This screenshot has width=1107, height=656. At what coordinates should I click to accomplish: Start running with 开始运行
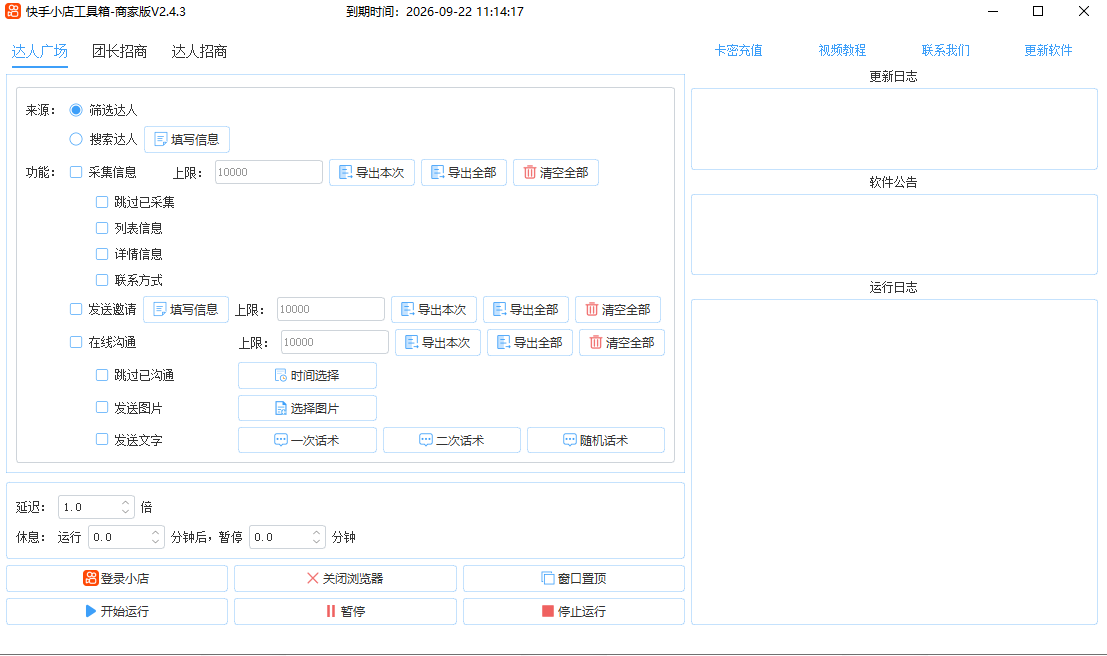click(x=117, y=612)
